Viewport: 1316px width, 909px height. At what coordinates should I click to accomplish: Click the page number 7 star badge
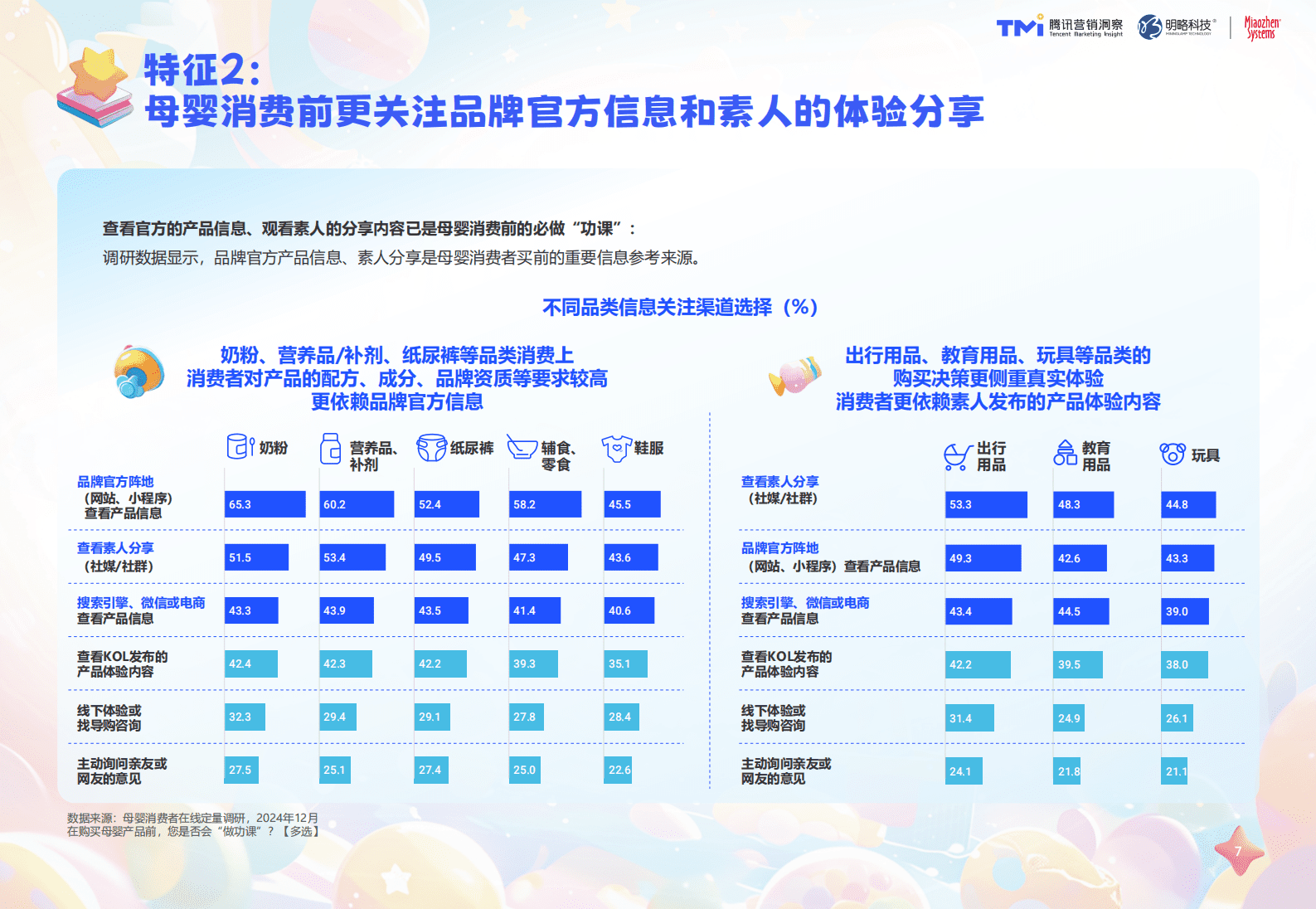pyautogui.click(x=1239, y=851)
